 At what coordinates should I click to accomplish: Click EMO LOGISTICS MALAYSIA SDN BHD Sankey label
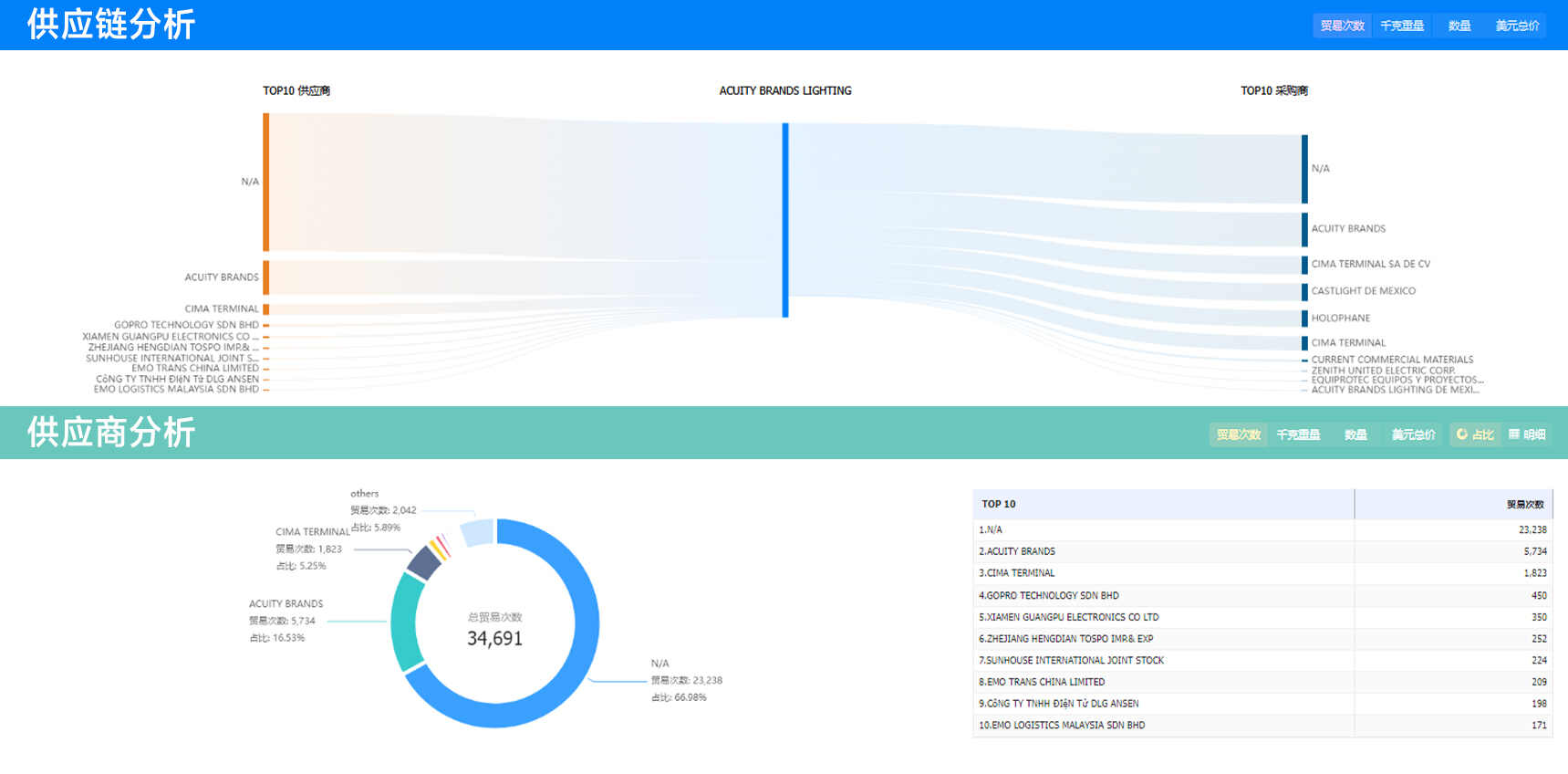[x=176, y=390]
